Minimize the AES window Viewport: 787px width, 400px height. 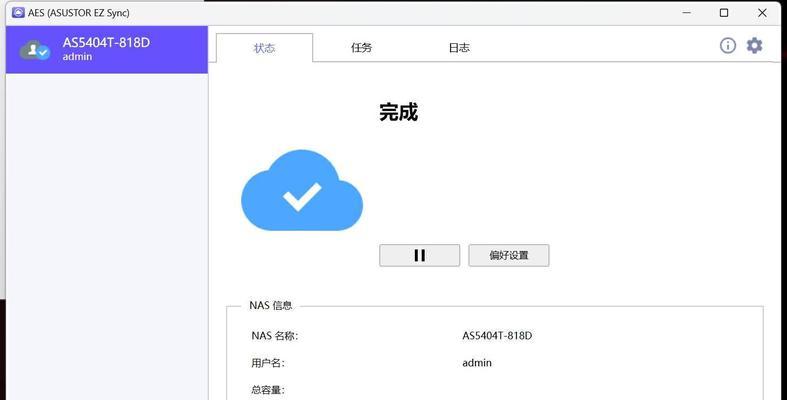pos(687,13)
